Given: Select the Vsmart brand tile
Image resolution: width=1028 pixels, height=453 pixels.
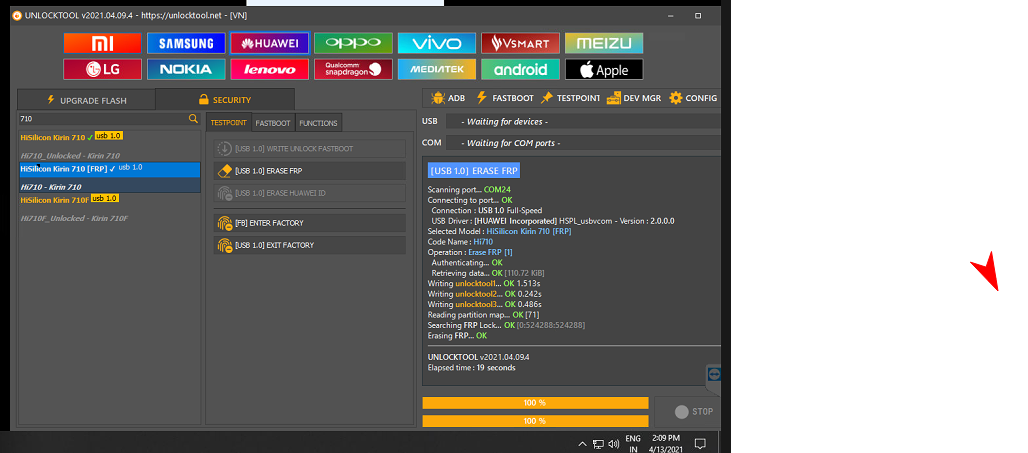Looking at the screenshot, I should (x=520, y=43).
